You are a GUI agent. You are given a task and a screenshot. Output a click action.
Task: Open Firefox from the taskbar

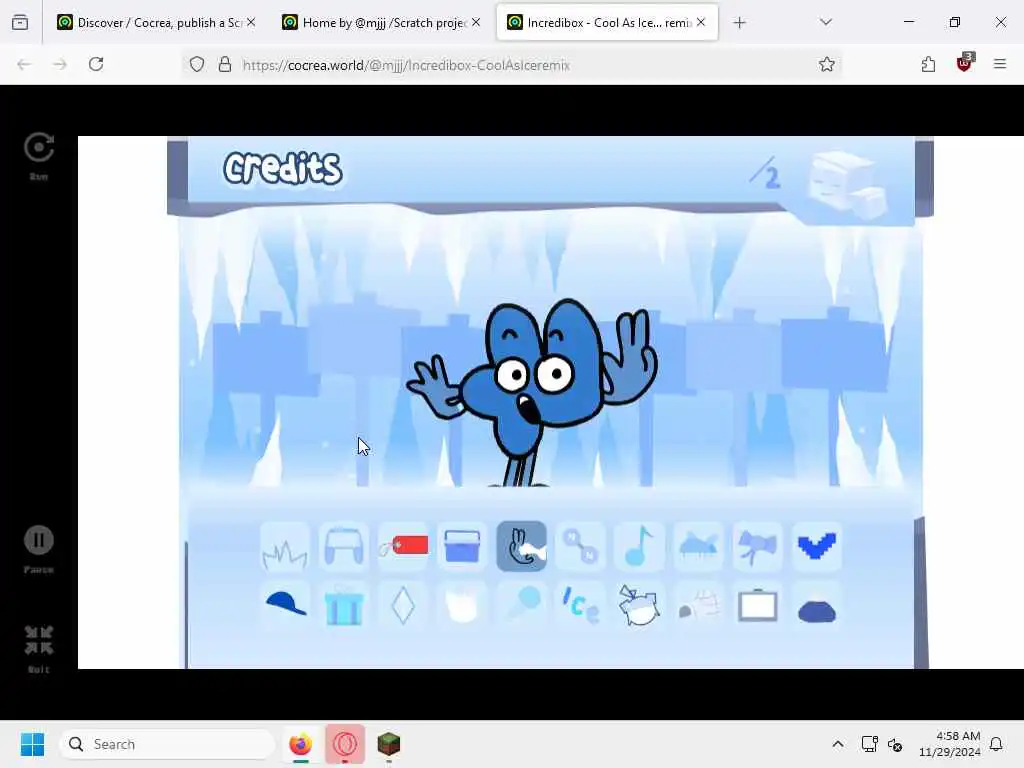[x=300, y=744]
